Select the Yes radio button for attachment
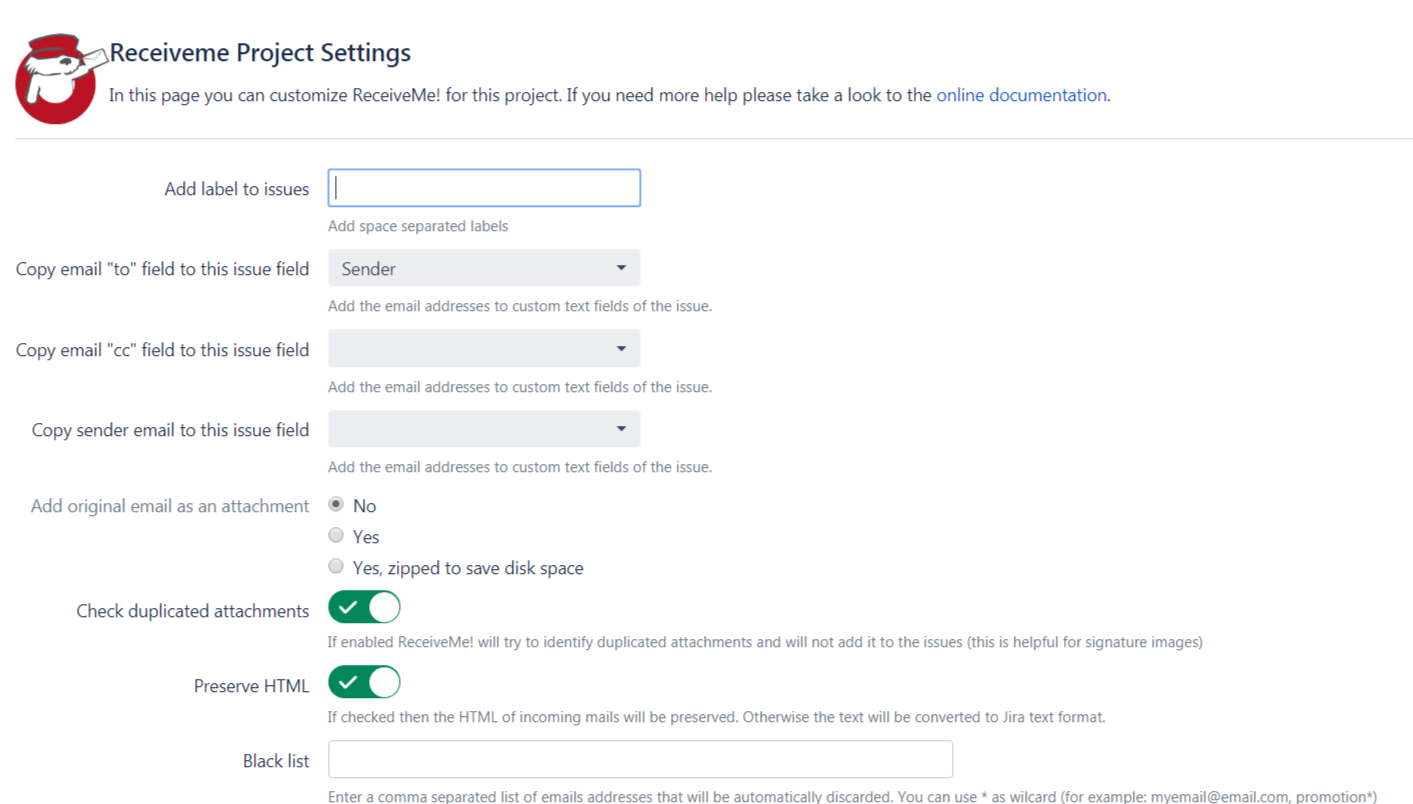Image resolution: width=1413 pixels, height=804 pixels. pyautogui.click(x=336, y=536)
